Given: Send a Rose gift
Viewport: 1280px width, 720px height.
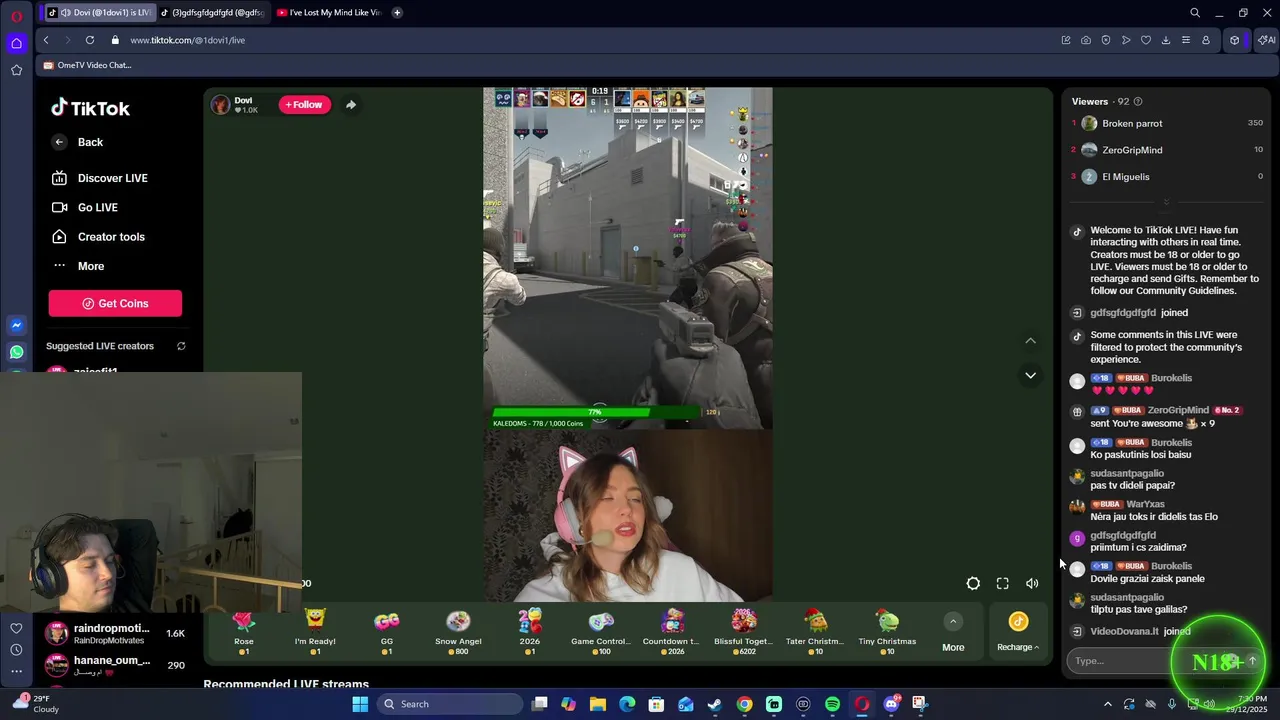Looking at the screenshot, I should [244, 633].
